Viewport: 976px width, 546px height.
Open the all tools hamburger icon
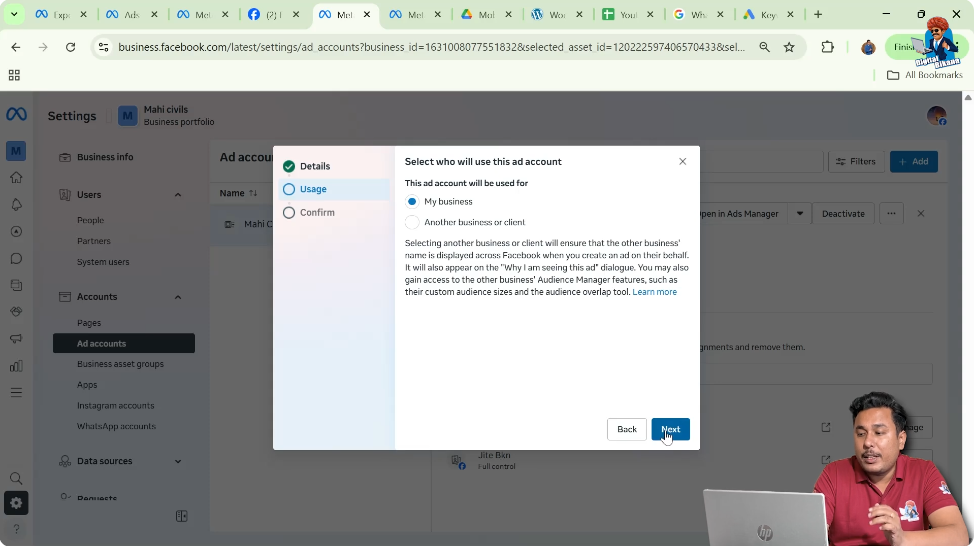pos(16,392)
